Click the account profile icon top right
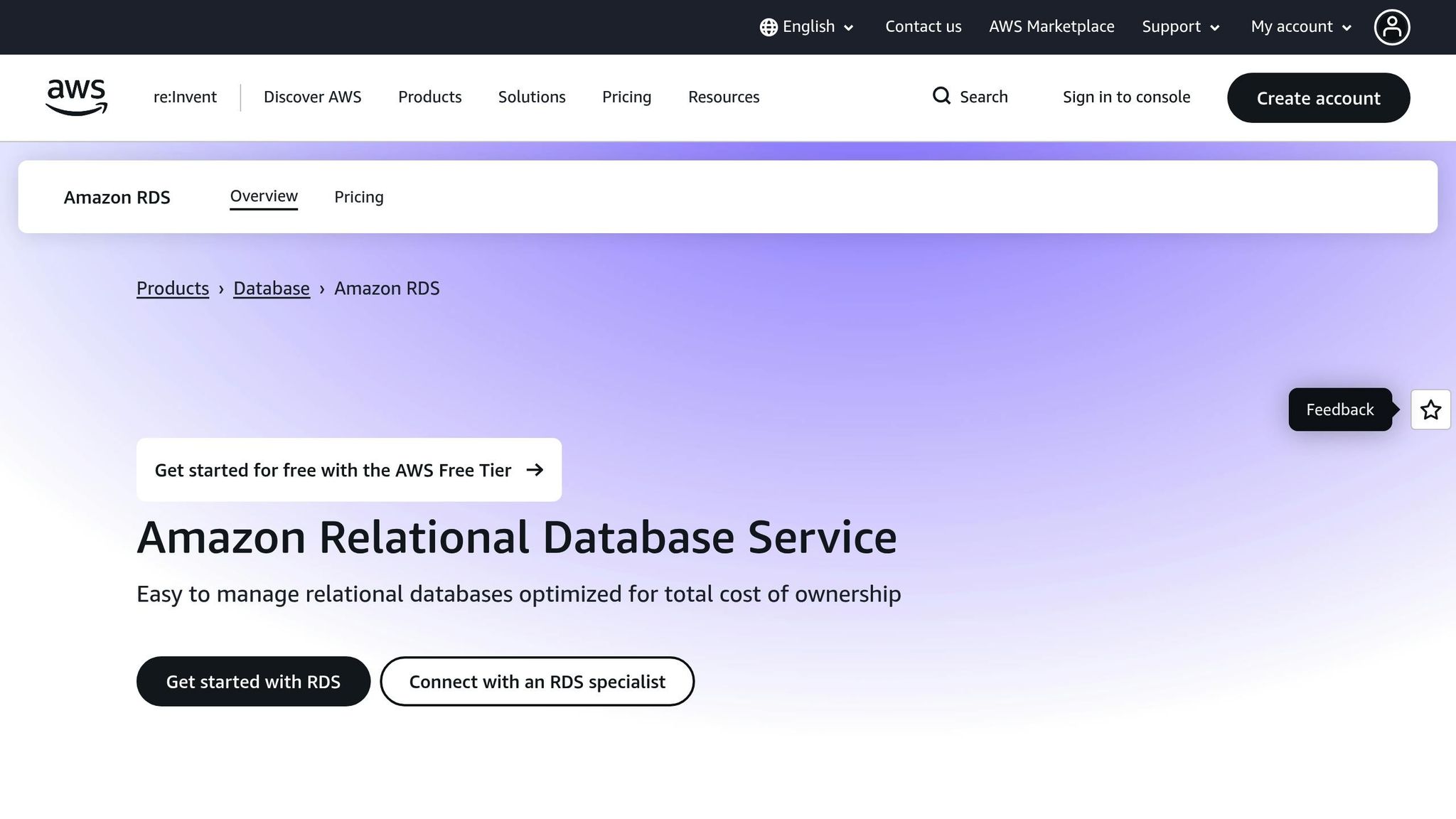 point(1392,26)
